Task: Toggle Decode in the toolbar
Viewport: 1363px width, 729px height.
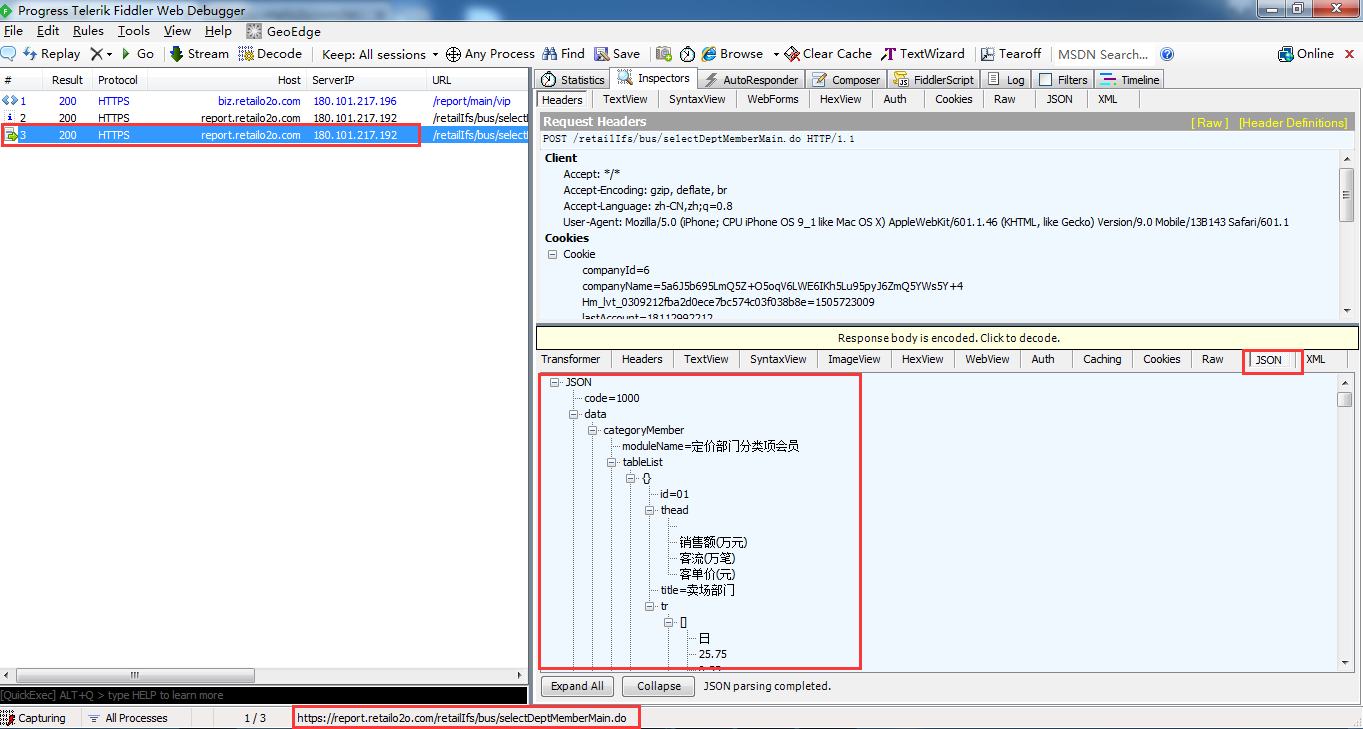Action: 270,54
